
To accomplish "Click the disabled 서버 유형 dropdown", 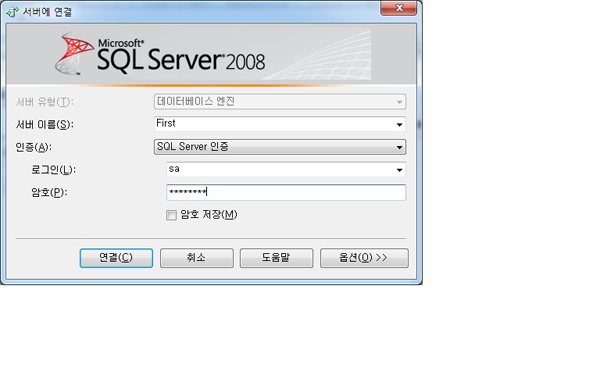I will [280, 102].
